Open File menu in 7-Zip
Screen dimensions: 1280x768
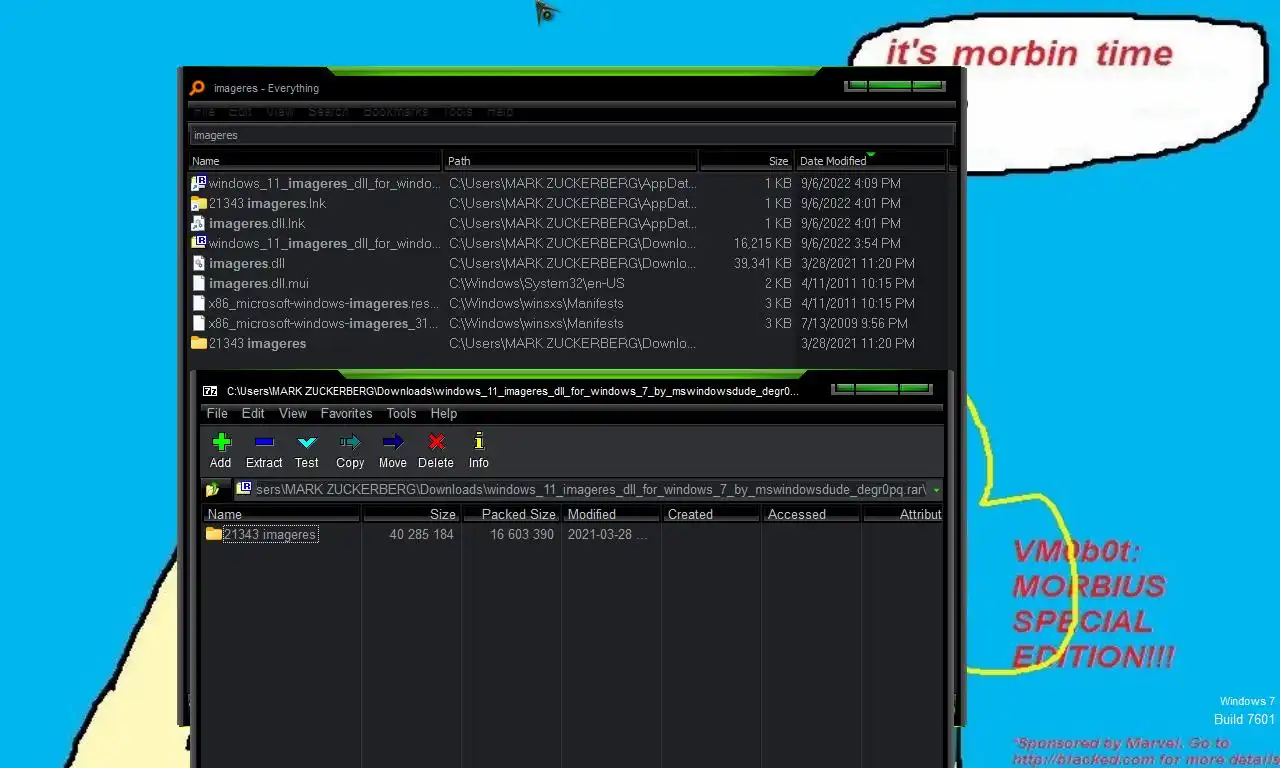(x=217, y=413)
